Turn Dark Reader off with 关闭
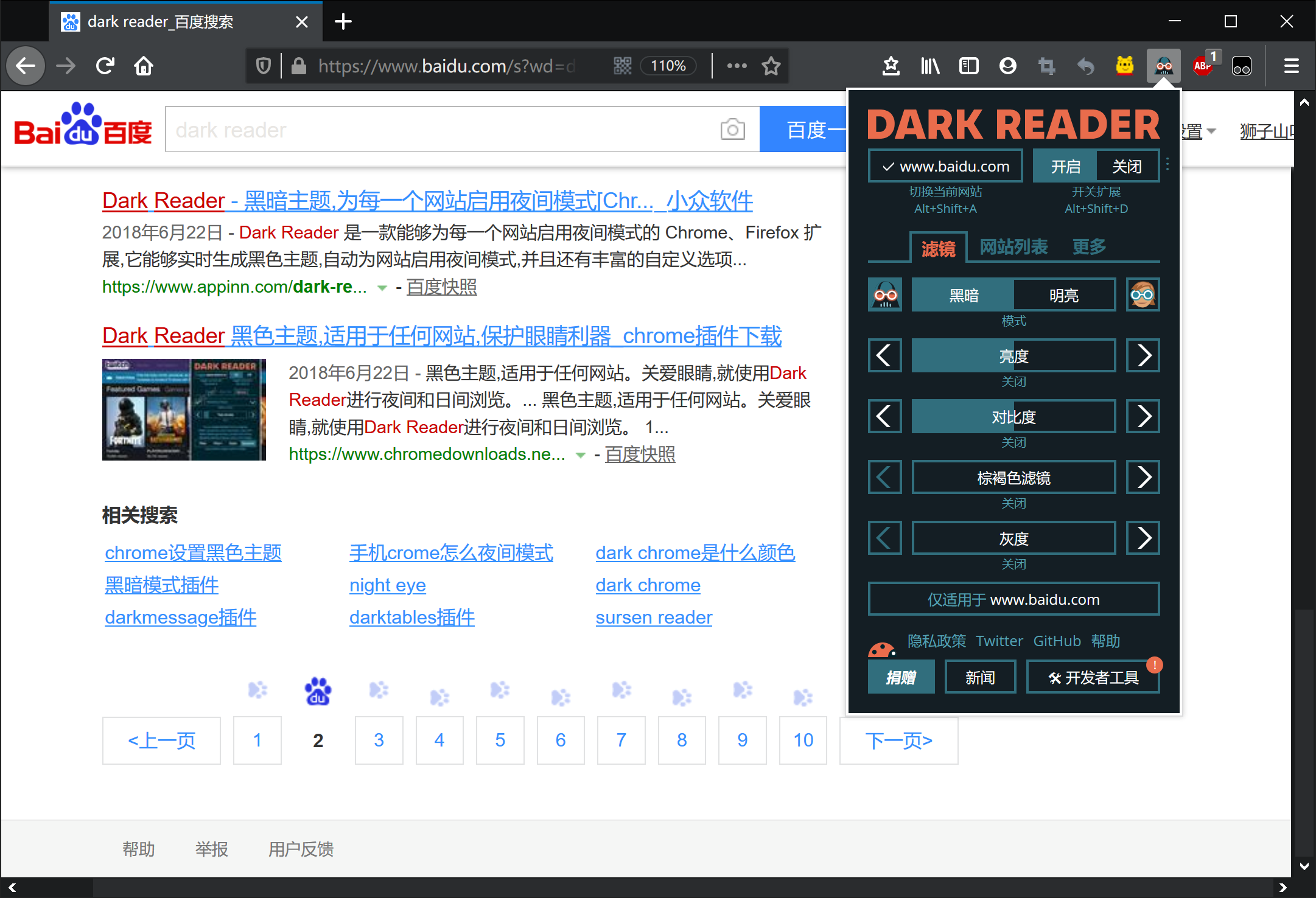 point(1127,166)
